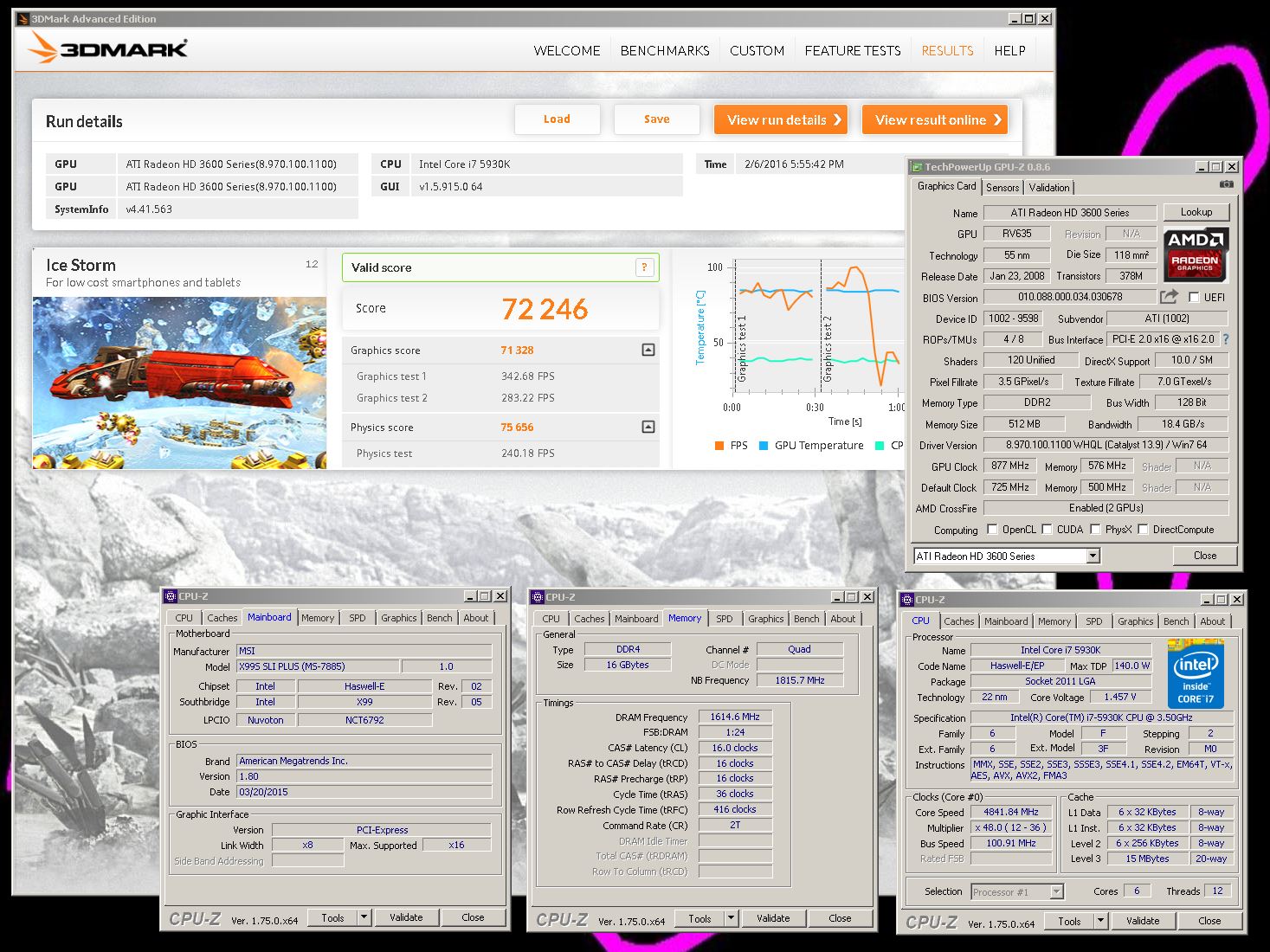Open the HELP tab in 3DMark
The image size is (1270, 952).
pos(1009,51)
